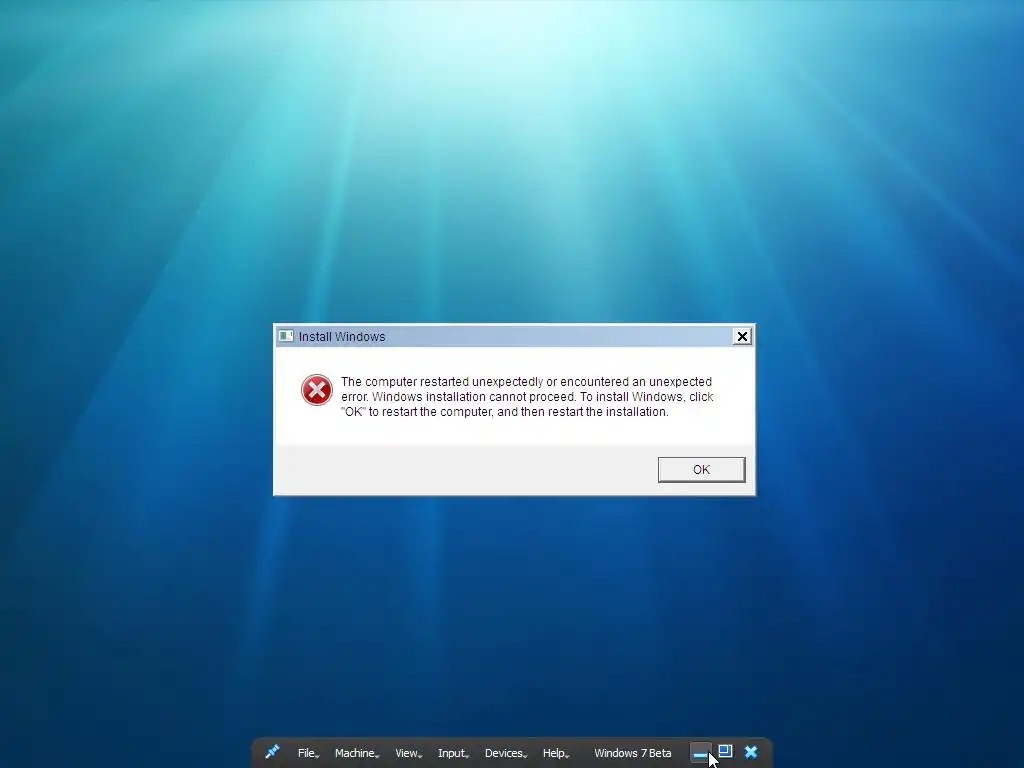Open the View menu
Screen dimensions: 1024x768
point(408,753)
